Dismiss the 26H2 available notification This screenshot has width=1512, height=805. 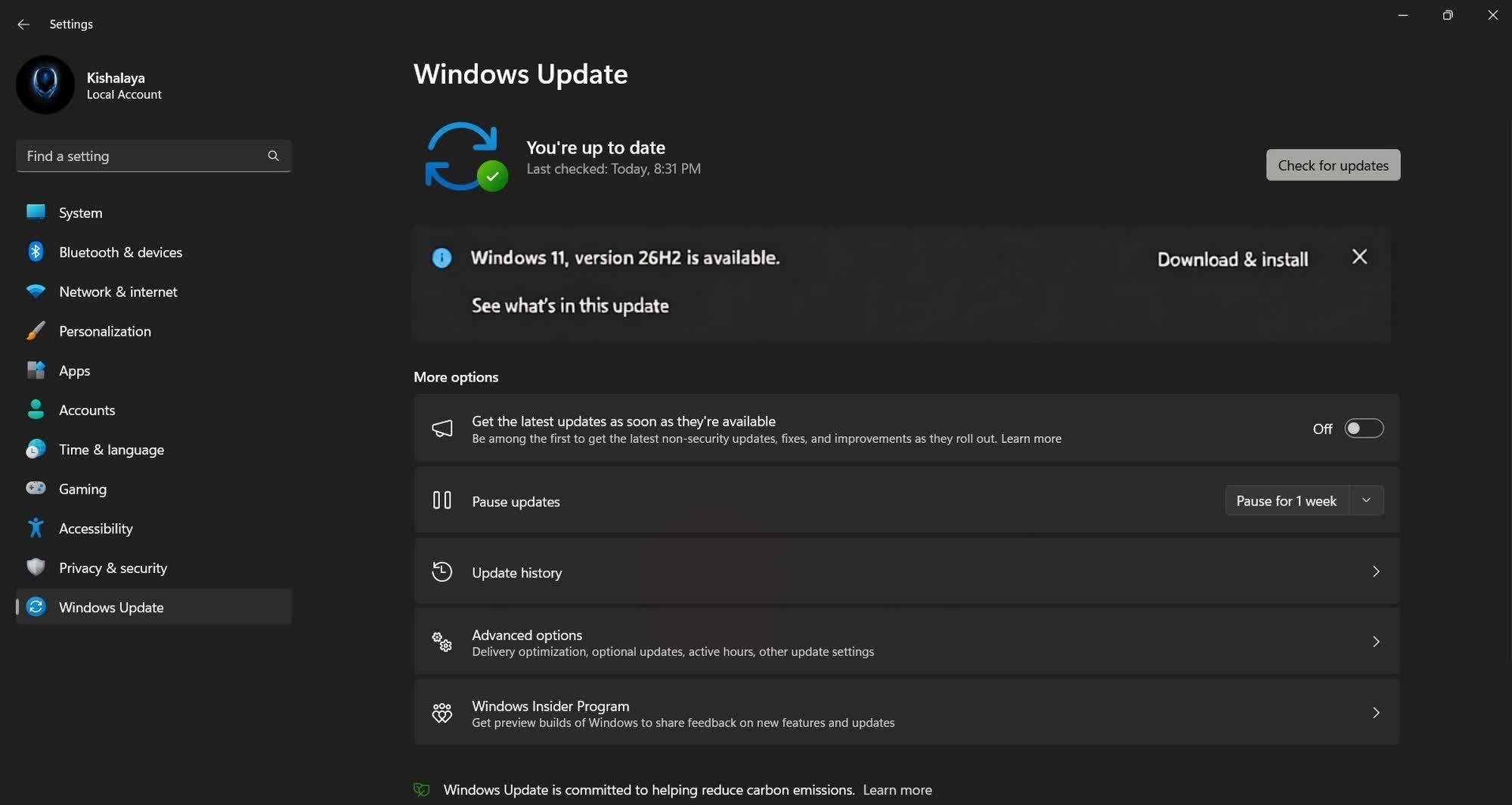[1359, 257]
